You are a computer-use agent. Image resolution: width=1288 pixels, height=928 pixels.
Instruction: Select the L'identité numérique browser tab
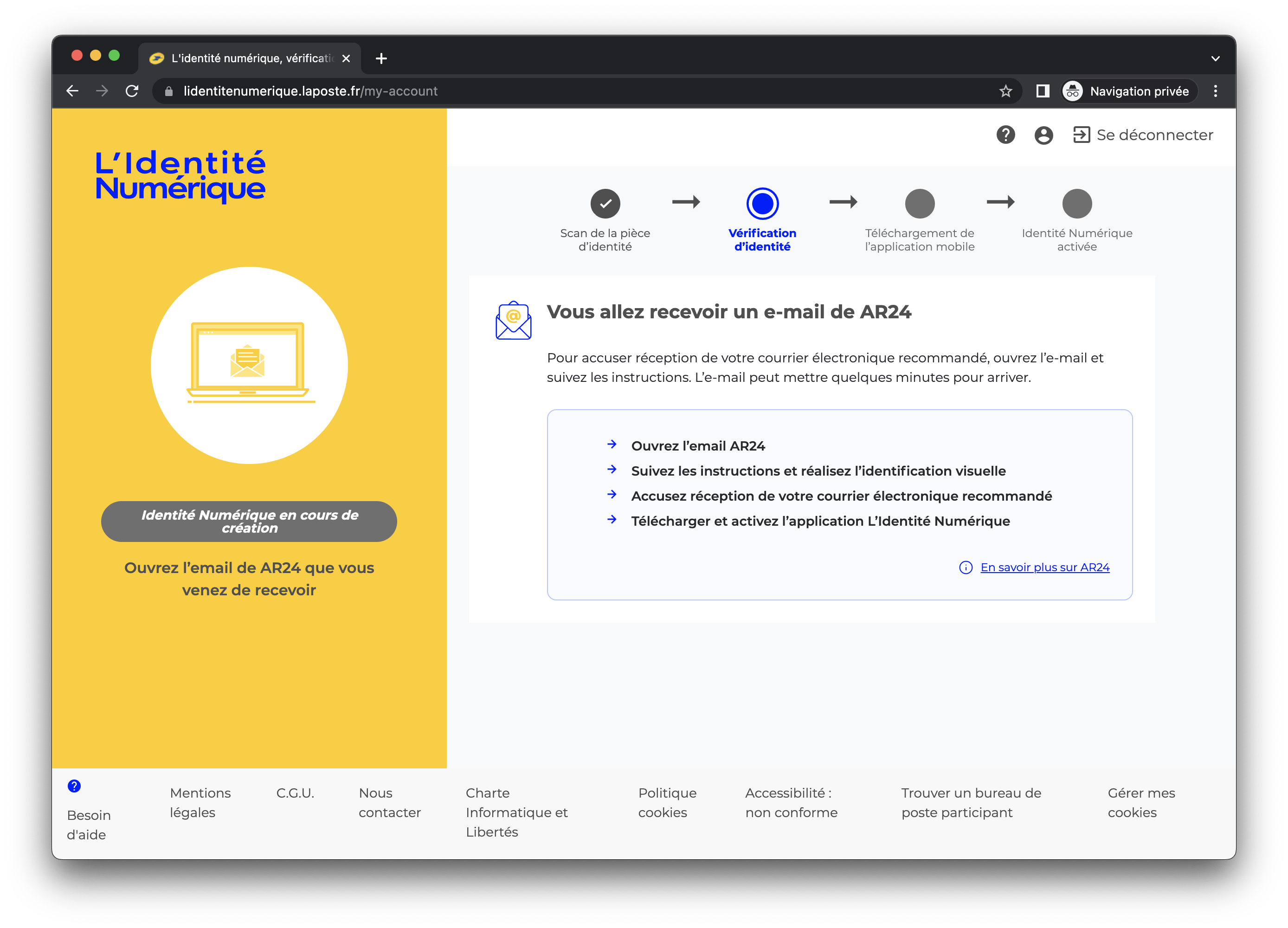tap(249, 58)
